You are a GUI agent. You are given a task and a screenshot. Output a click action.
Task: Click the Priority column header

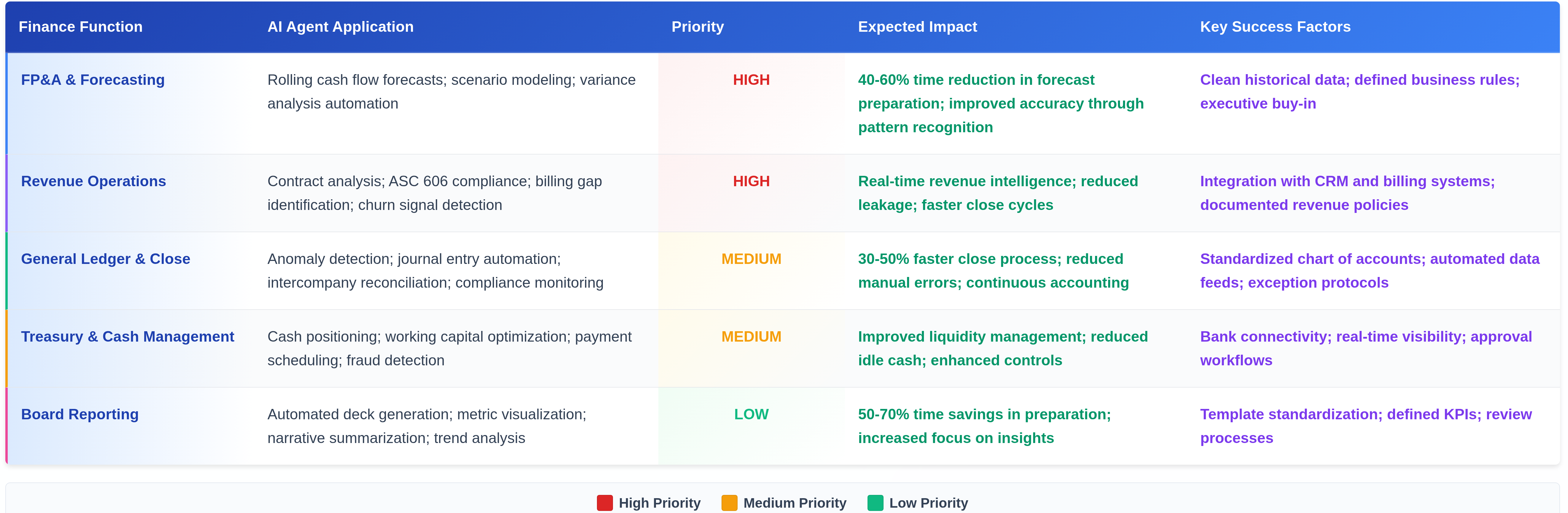(697, 27)
